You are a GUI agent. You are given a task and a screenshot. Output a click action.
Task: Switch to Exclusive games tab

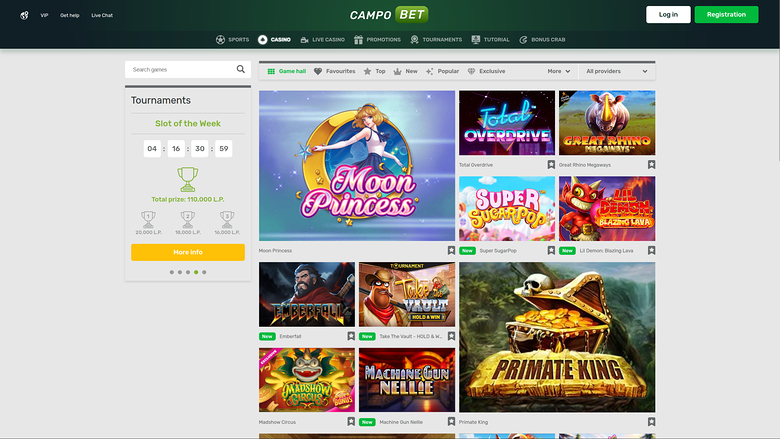point(486,72)
